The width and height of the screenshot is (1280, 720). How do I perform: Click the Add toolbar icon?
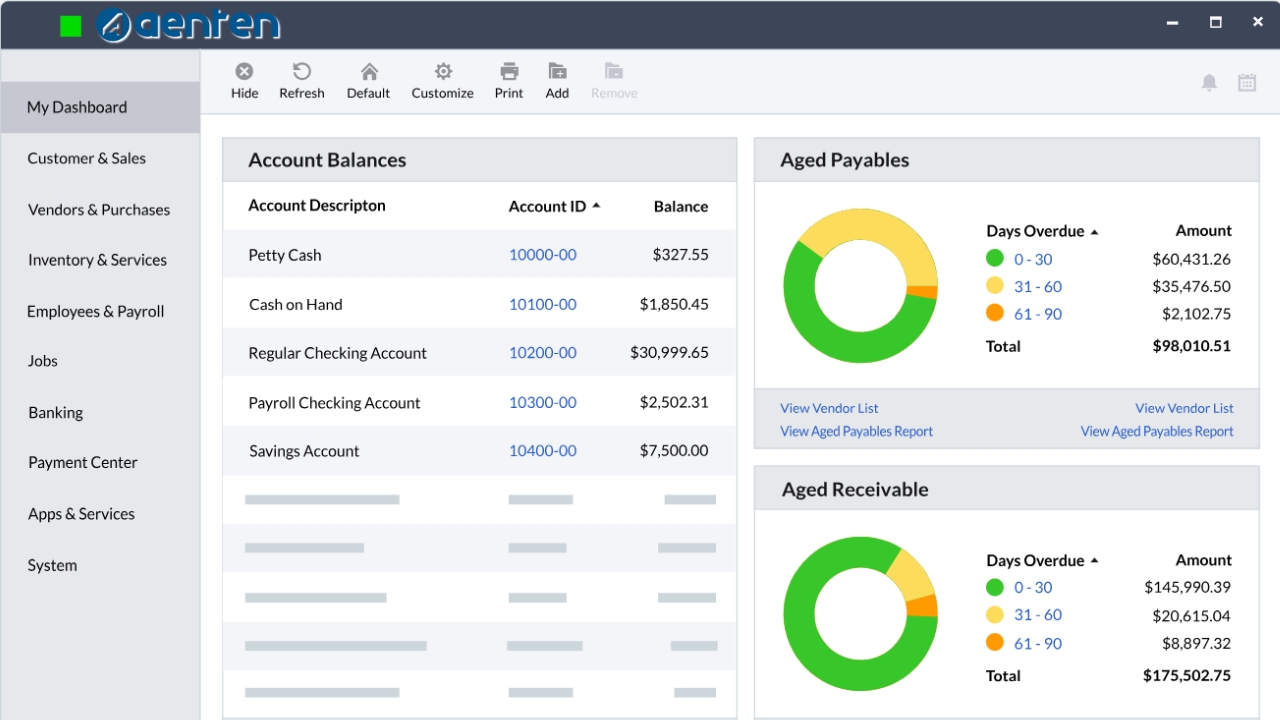click(557, 72)
